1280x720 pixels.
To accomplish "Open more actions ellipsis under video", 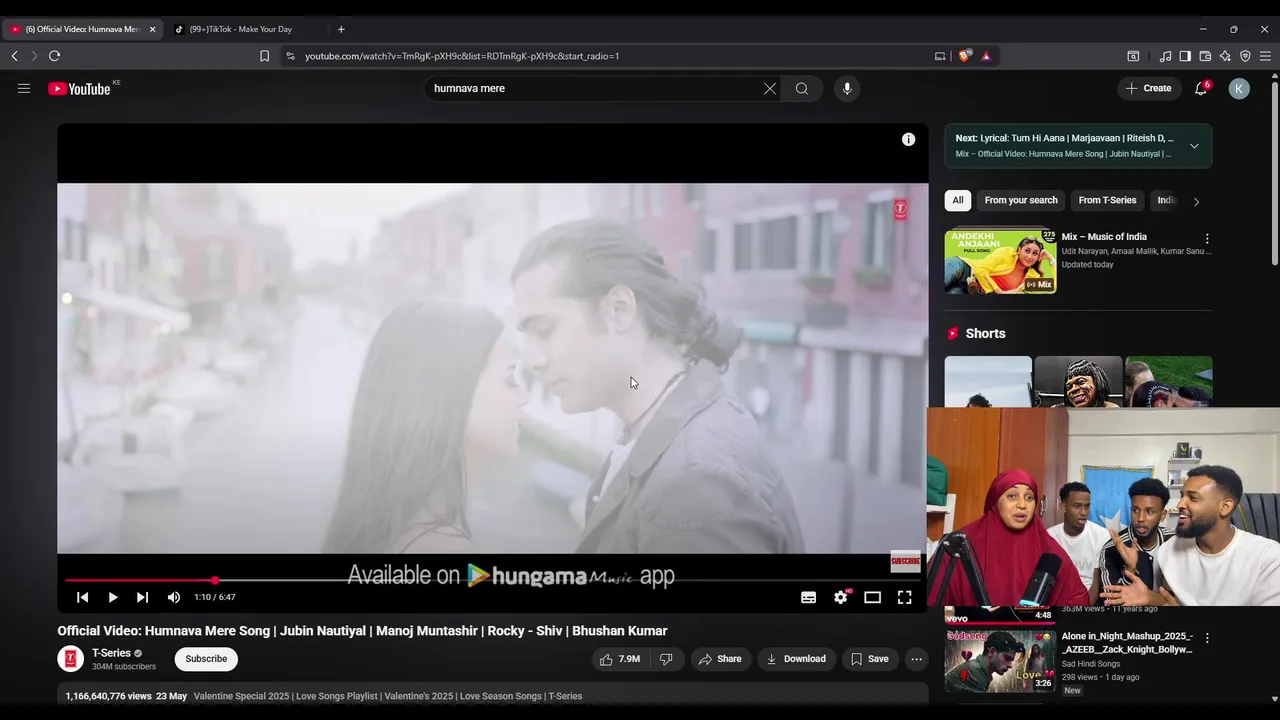I will pyautogui.click(x=916, y=659).
